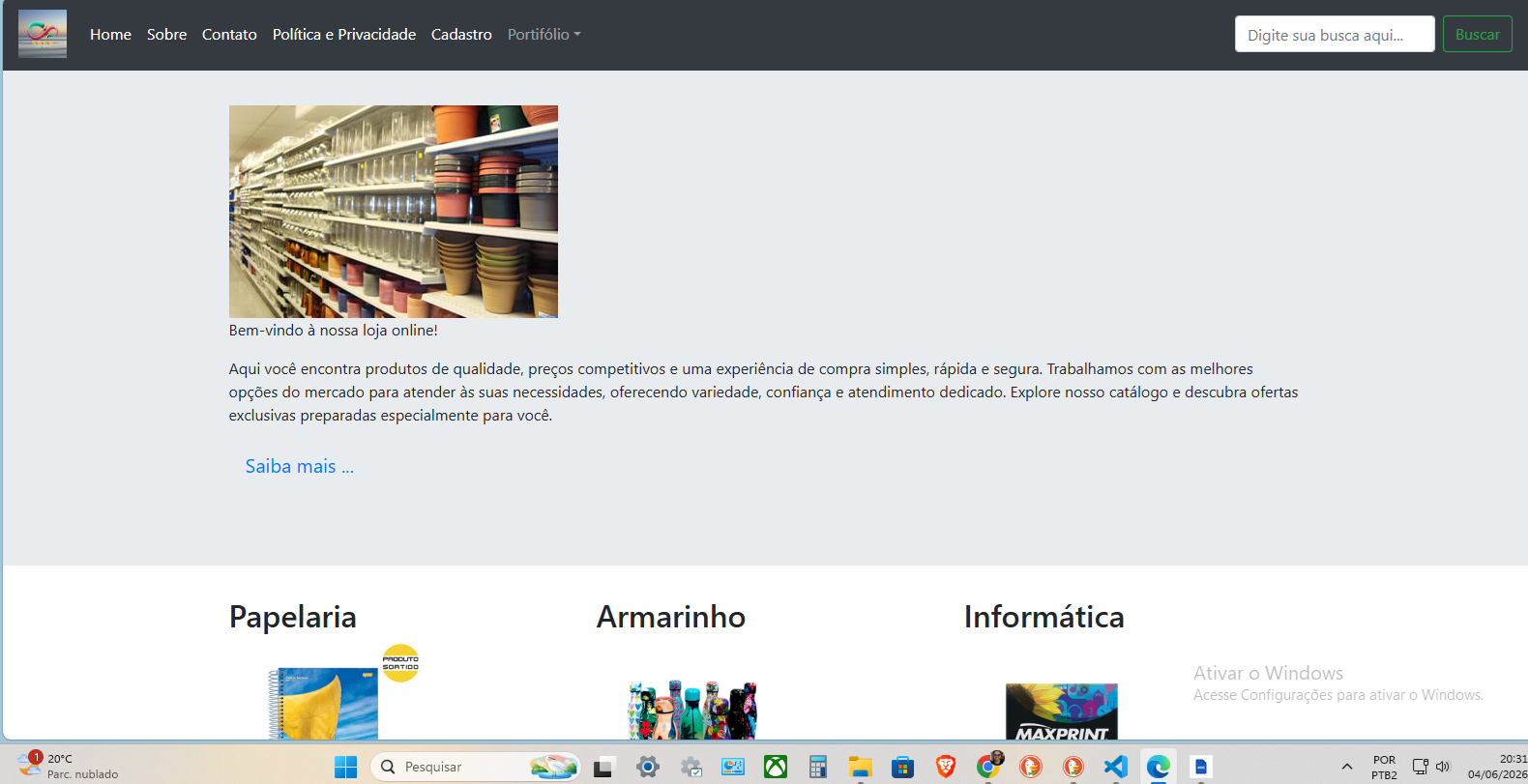Viewport: 1528px width, 784px height.
Task: Open Microsoft Store from the taskbar
Action: coord(903,767)
